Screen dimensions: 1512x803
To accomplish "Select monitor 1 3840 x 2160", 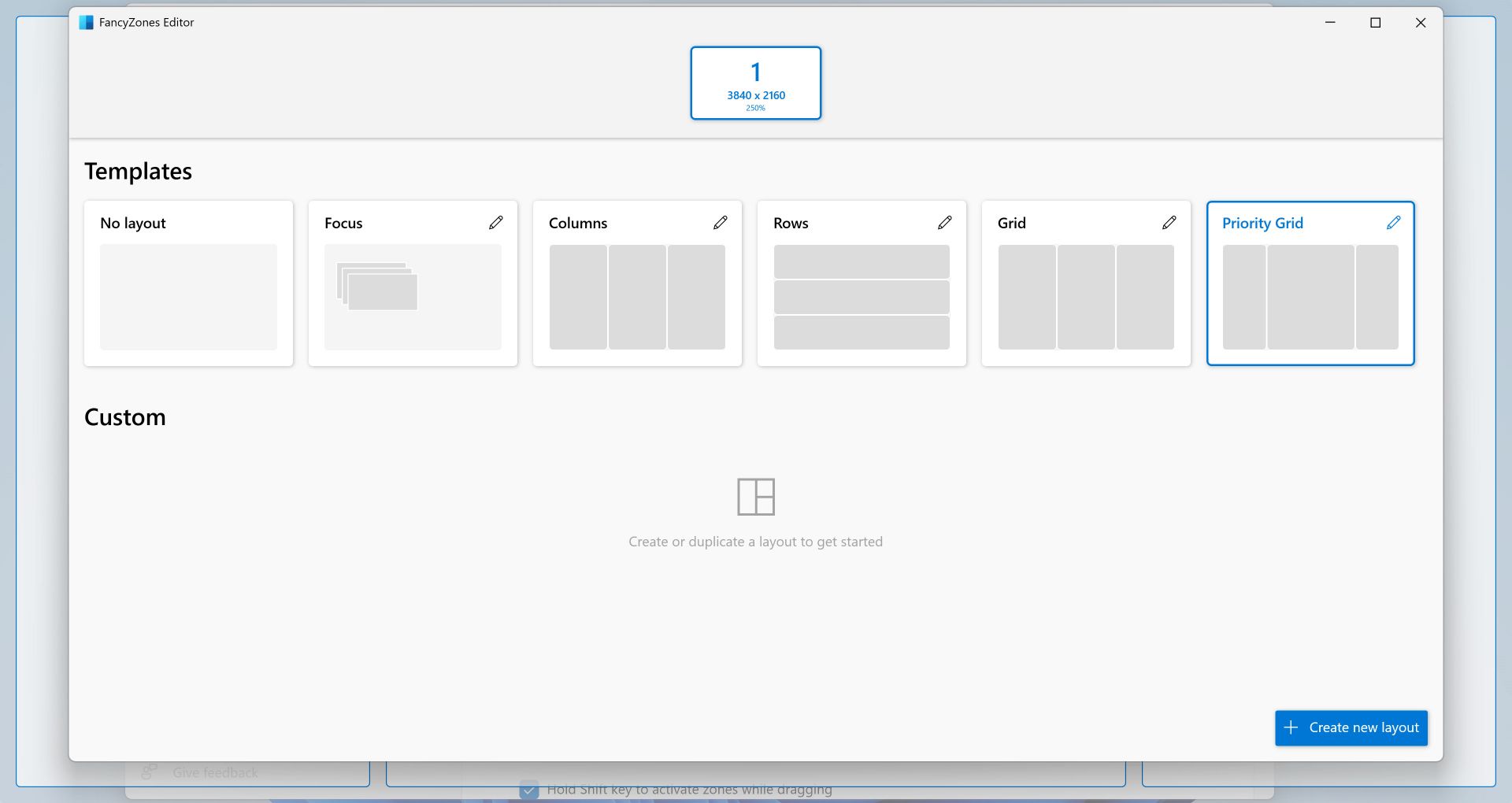I will coord(755,83).
